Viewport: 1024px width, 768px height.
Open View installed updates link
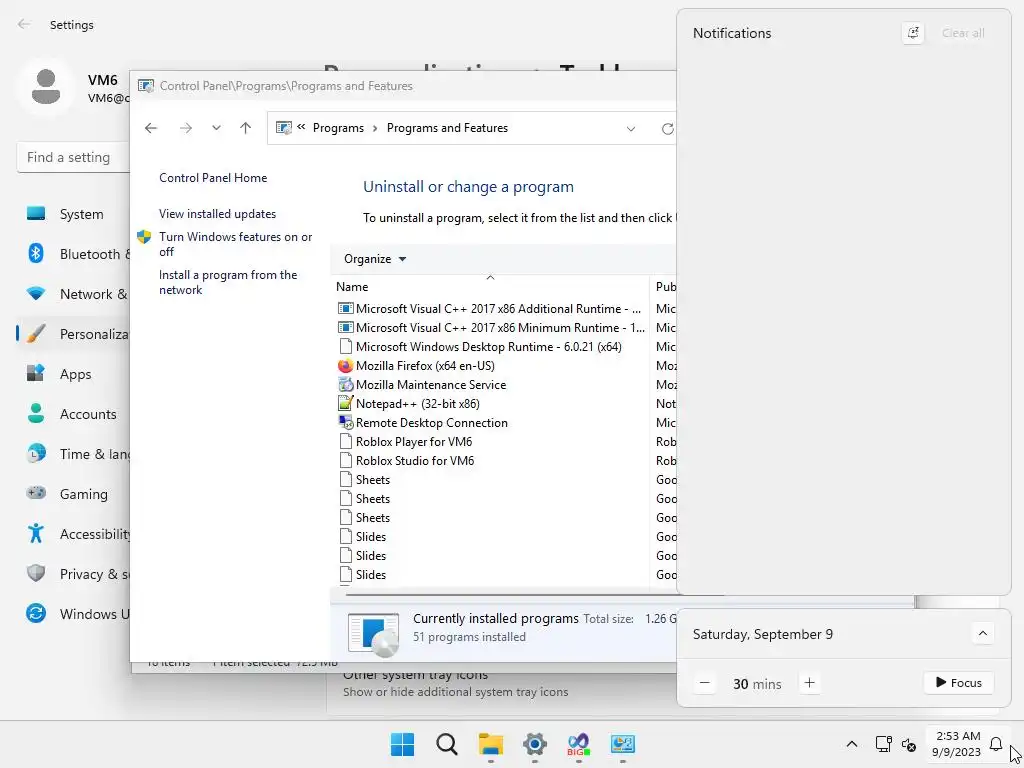217,214
